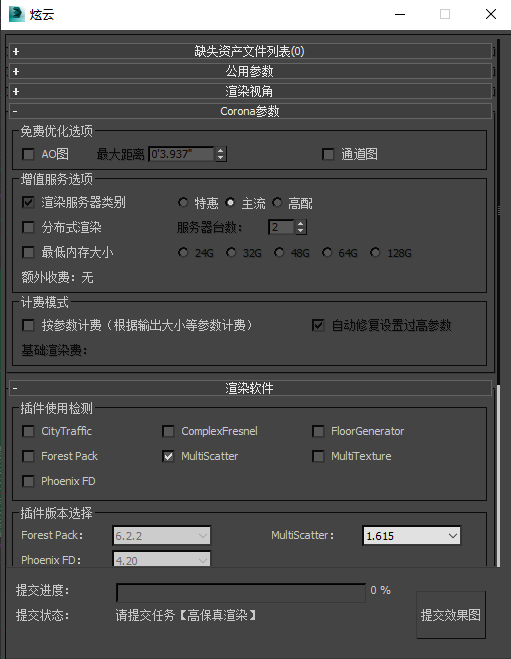Image resolution: width=511 pixels, height=659 pixels.
Task: Click the 渲染视角 rollout header
Action: click(x=250, y=91)
